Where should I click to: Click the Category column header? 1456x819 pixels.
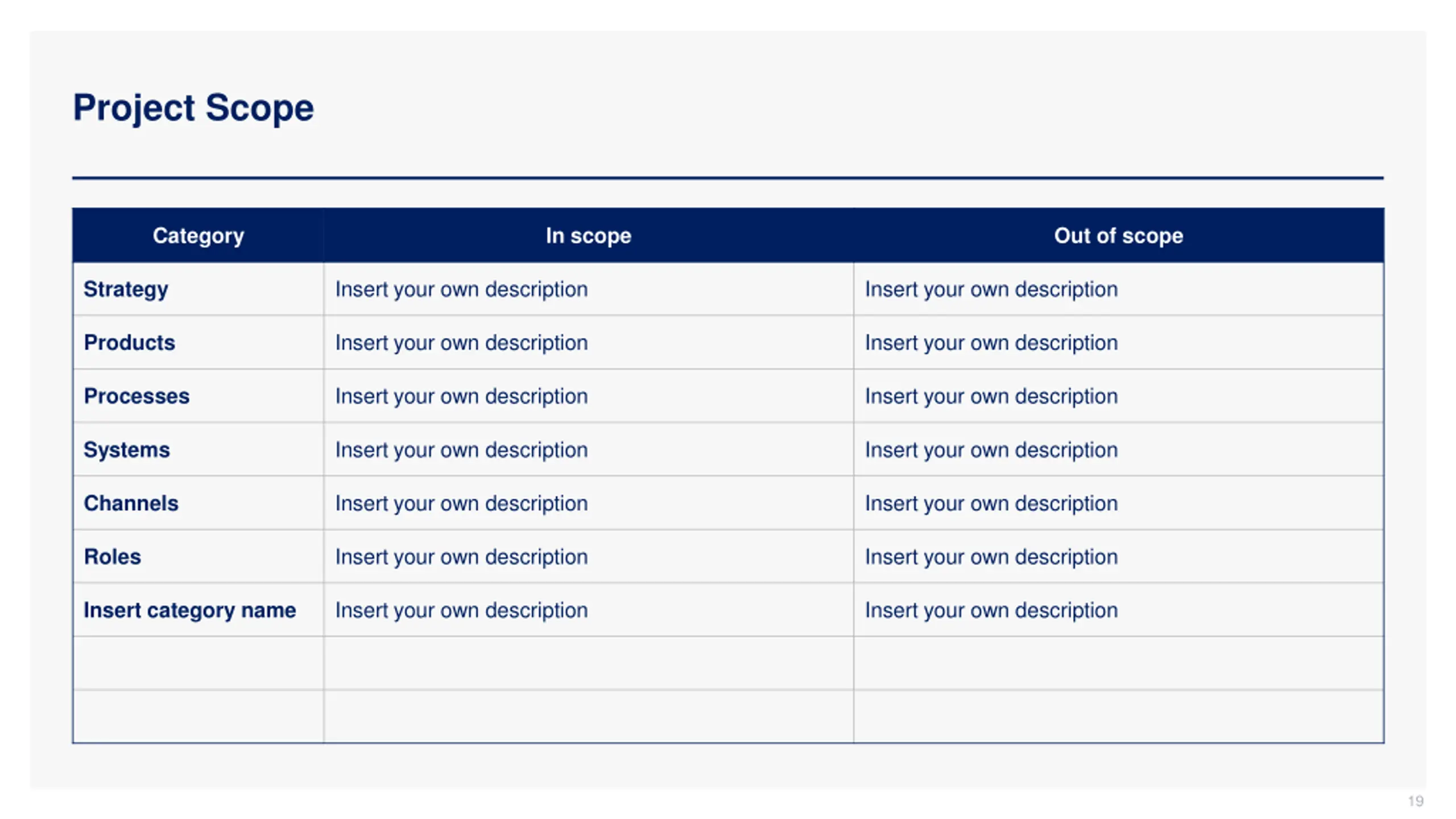tap(198, 235)
